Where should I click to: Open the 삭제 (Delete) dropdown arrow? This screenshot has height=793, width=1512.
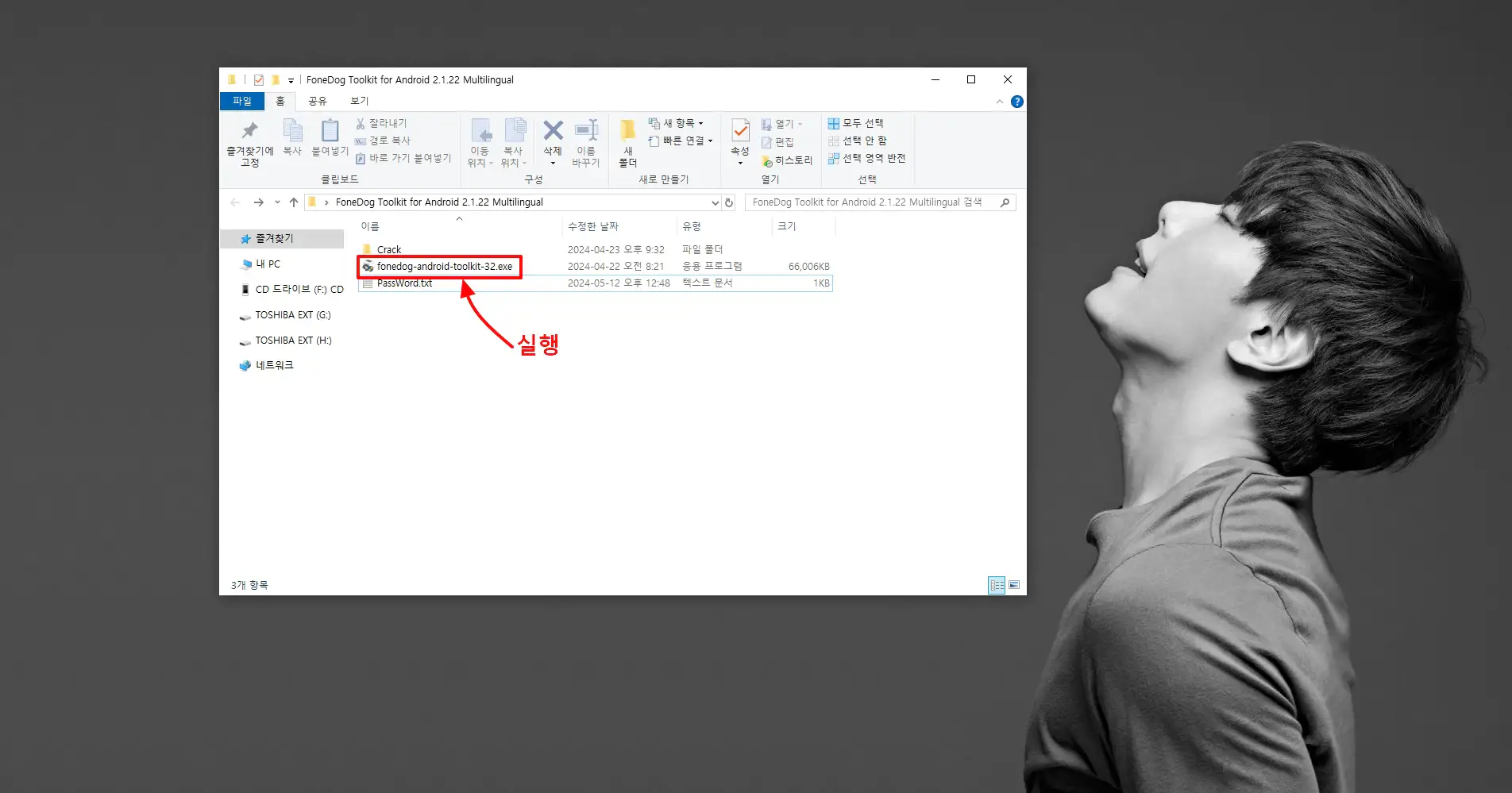click(553, 163)
